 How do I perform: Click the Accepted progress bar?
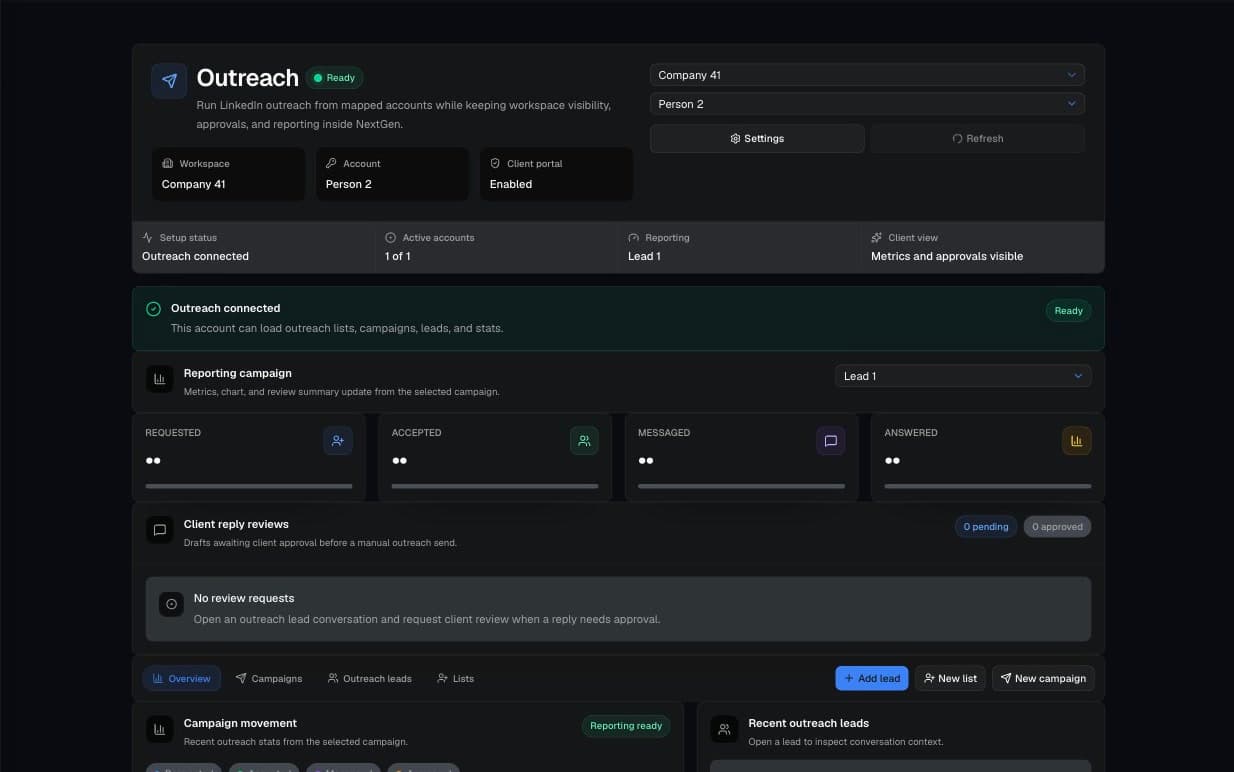[x=495, y=486]
